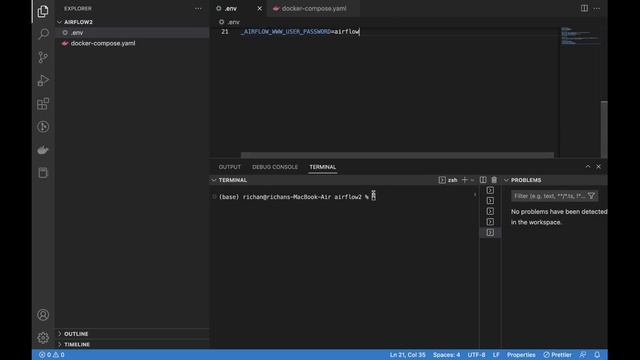
Task: Kill terminal with trash icon
Action: click(x=494, y=180)
